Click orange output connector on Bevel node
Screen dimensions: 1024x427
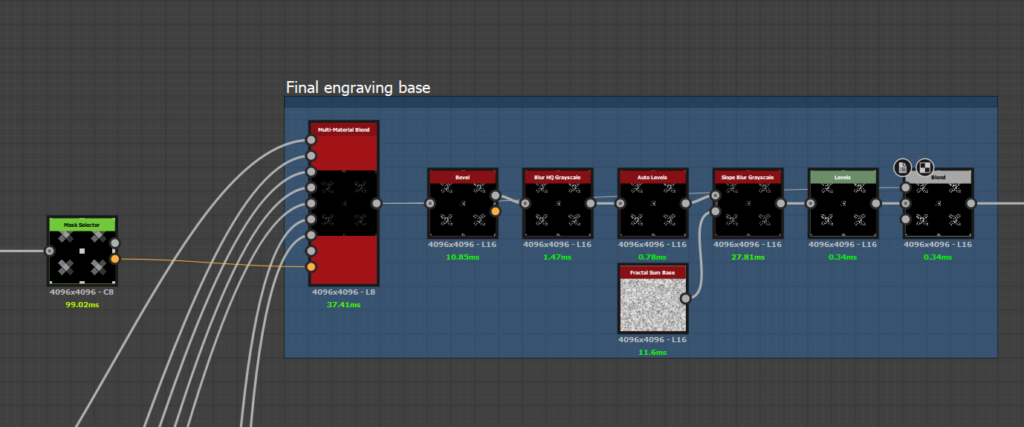tap(496, 211)
